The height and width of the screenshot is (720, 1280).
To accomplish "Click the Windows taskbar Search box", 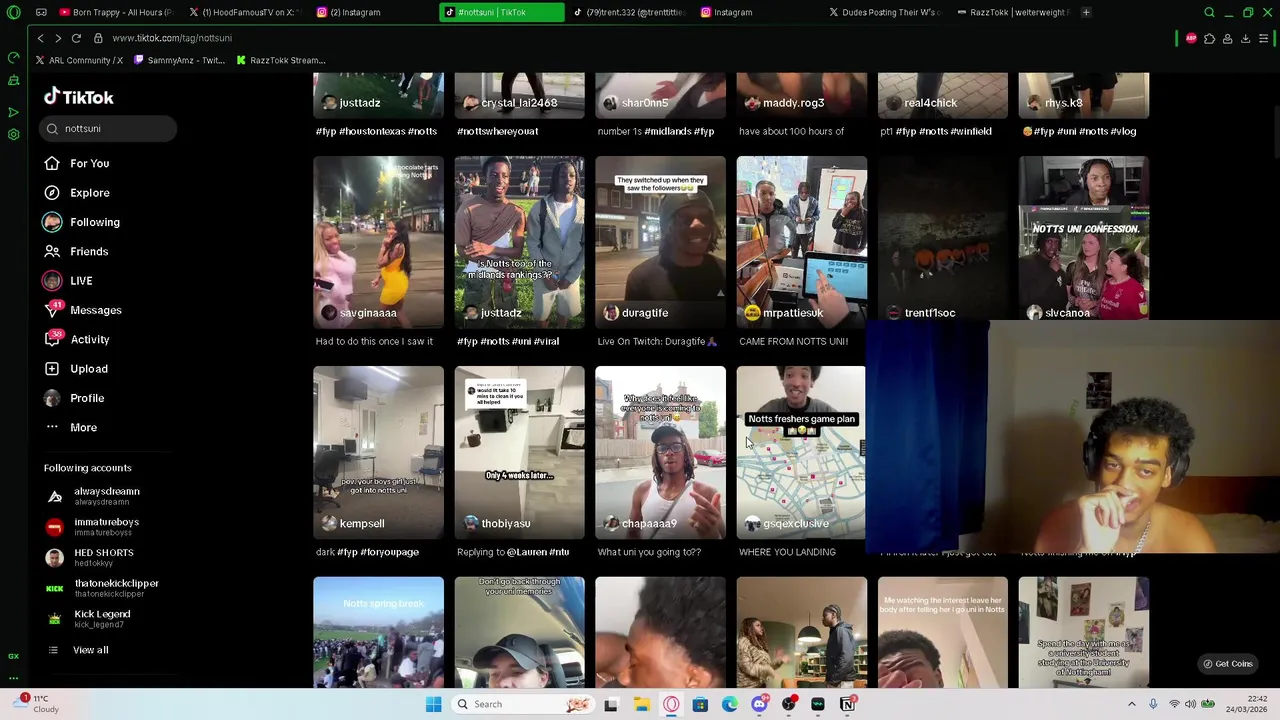I will point(521,704).
